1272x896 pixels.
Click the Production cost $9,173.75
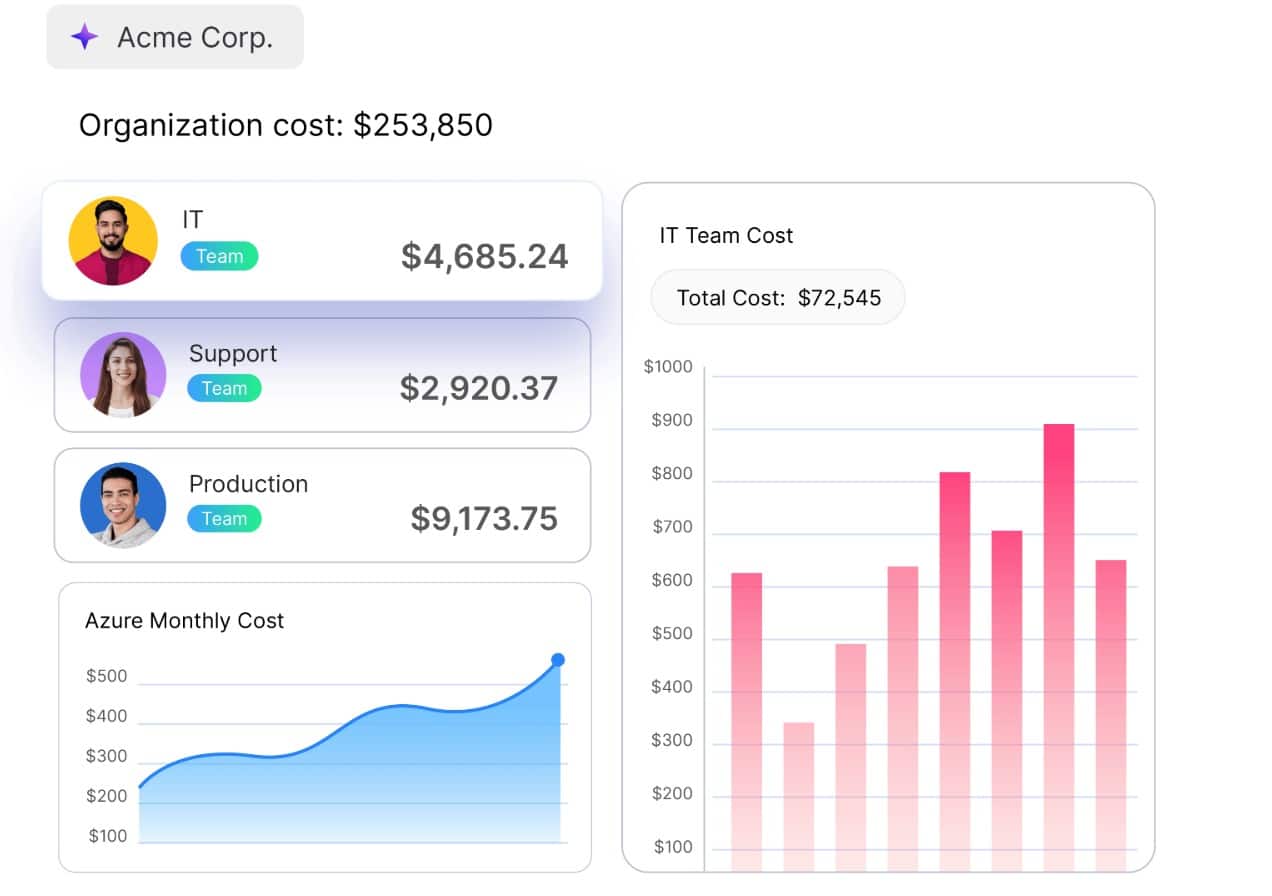pyautogui.click(x=484, y=518)
